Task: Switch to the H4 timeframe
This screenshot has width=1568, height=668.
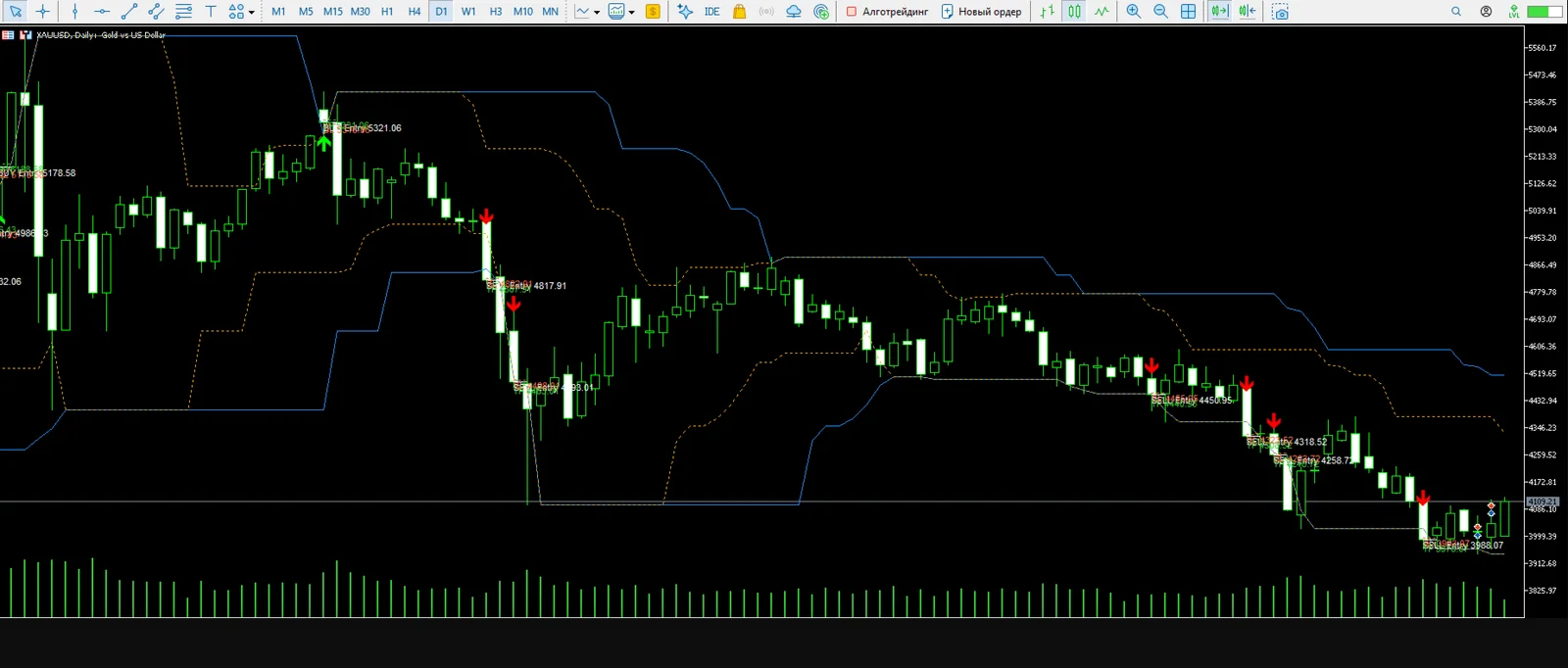Action: pyautogui.click(x=415, y=12)
